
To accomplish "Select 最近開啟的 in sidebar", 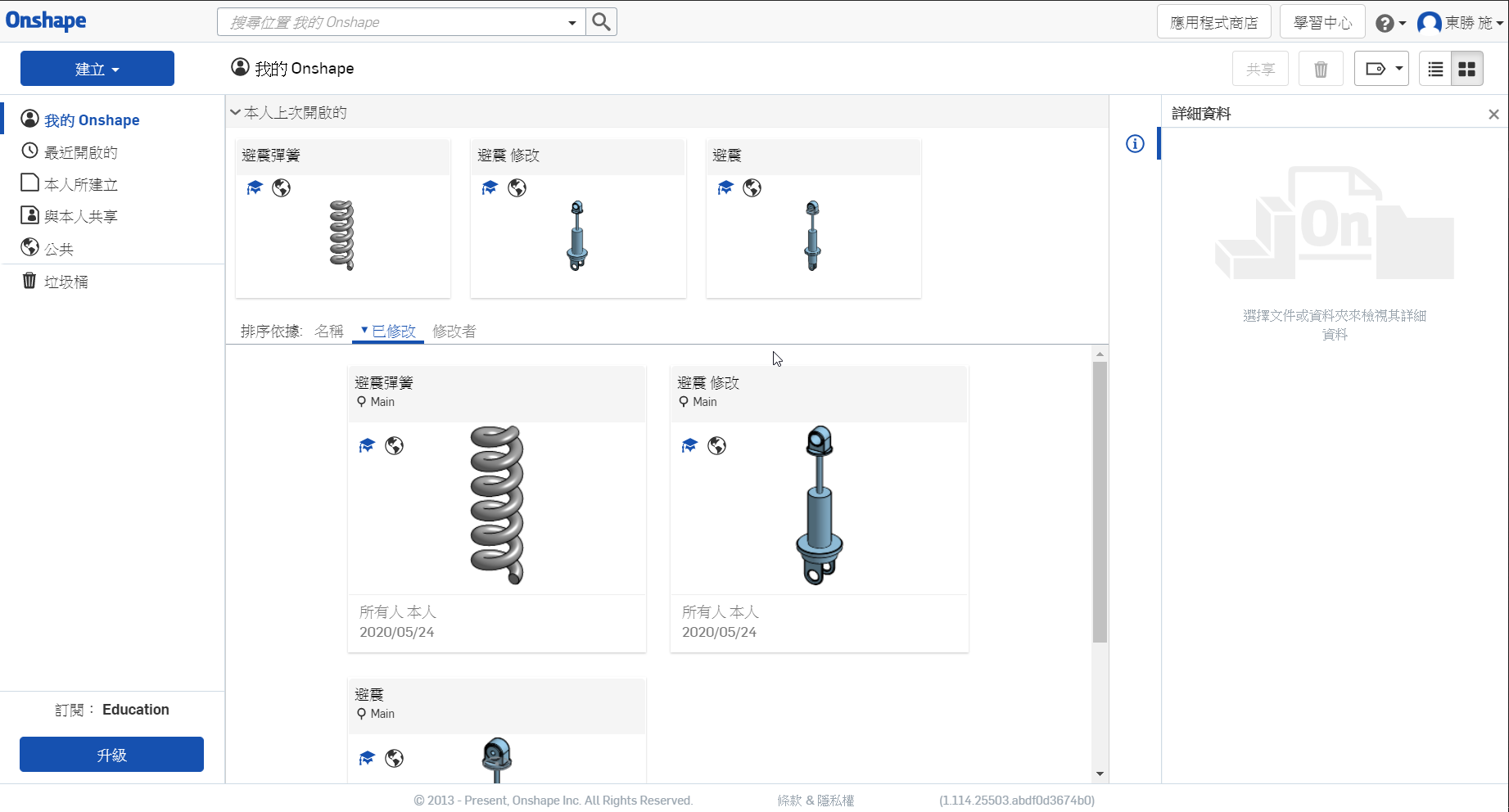I will tap(80, 152).
